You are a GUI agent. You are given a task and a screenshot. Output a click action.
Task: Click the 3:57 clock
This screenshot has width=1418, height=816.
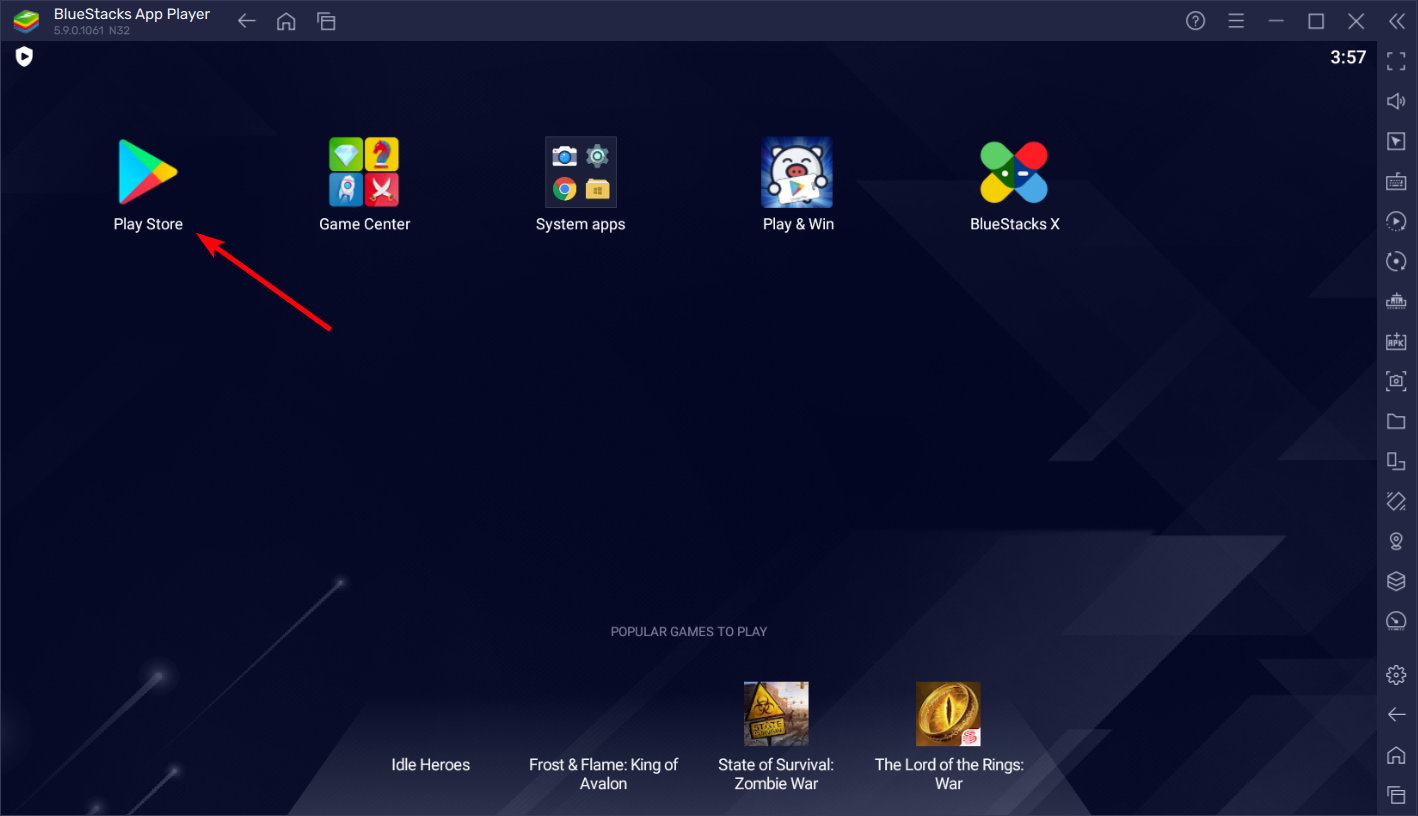[1348, 58]
